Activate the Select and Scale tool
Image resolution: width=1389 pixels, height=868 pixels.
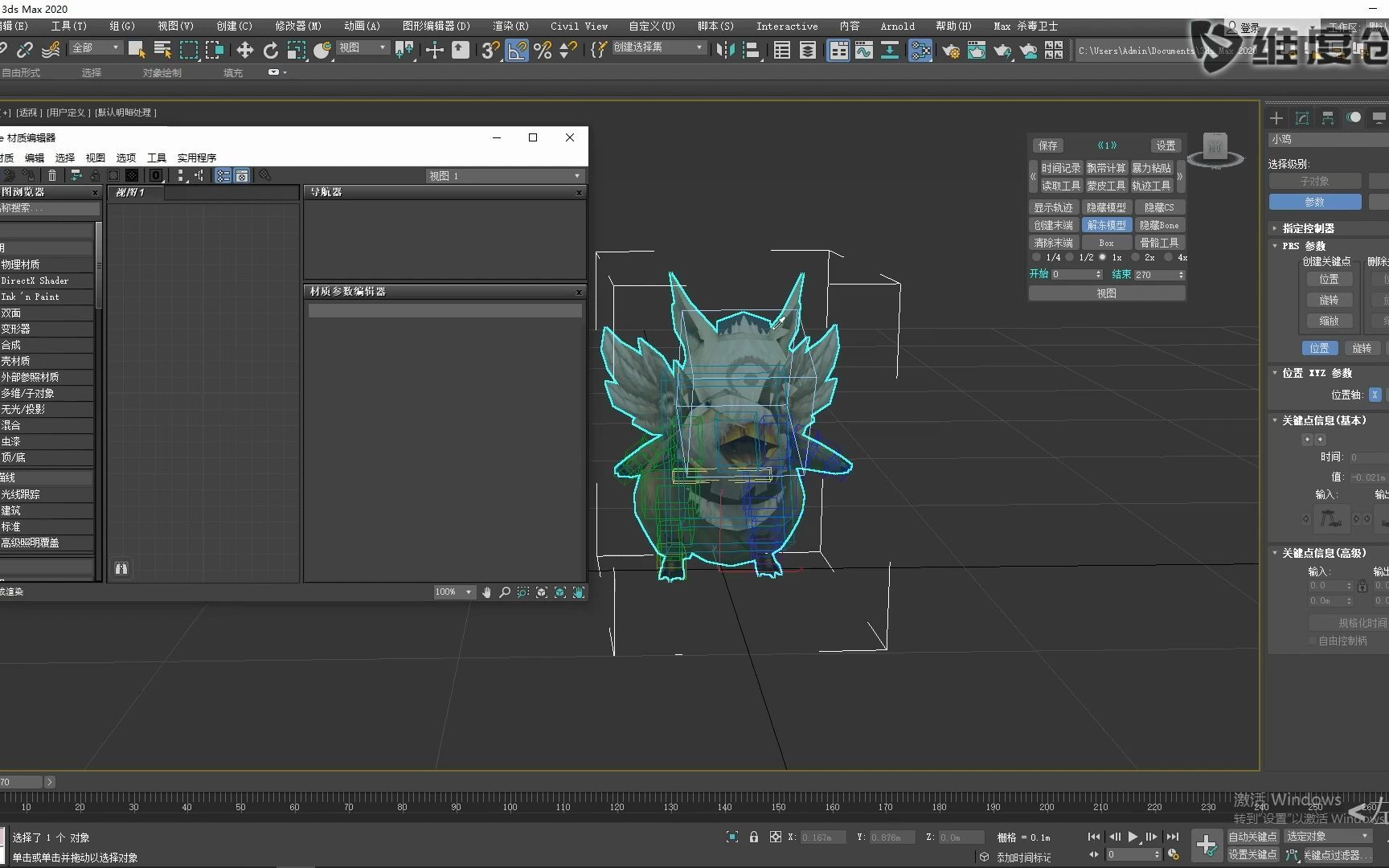click(x=297, y=50)
